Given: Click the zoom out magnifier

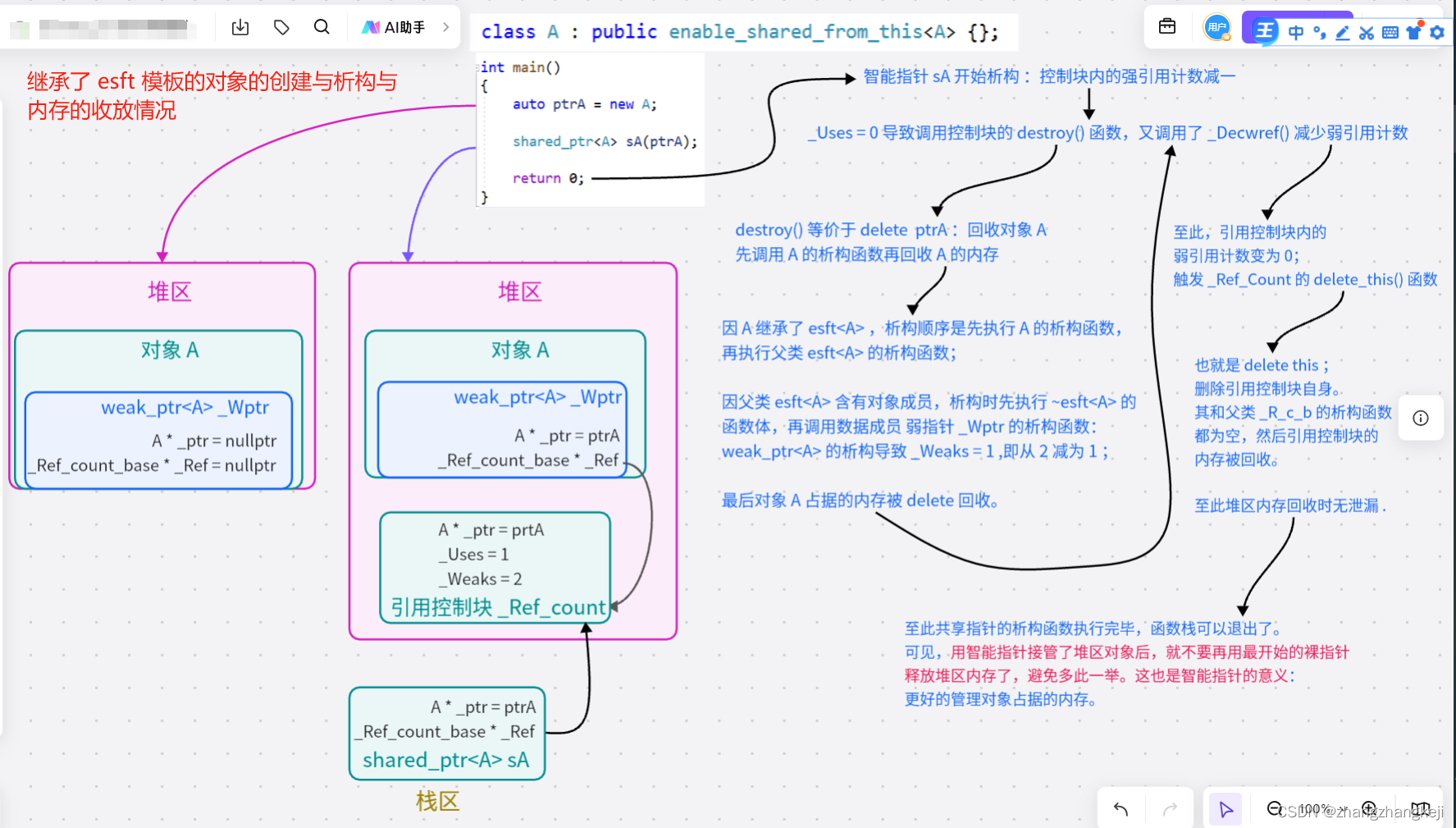Looking at the screenshot, I should (x=1275, y=808).
